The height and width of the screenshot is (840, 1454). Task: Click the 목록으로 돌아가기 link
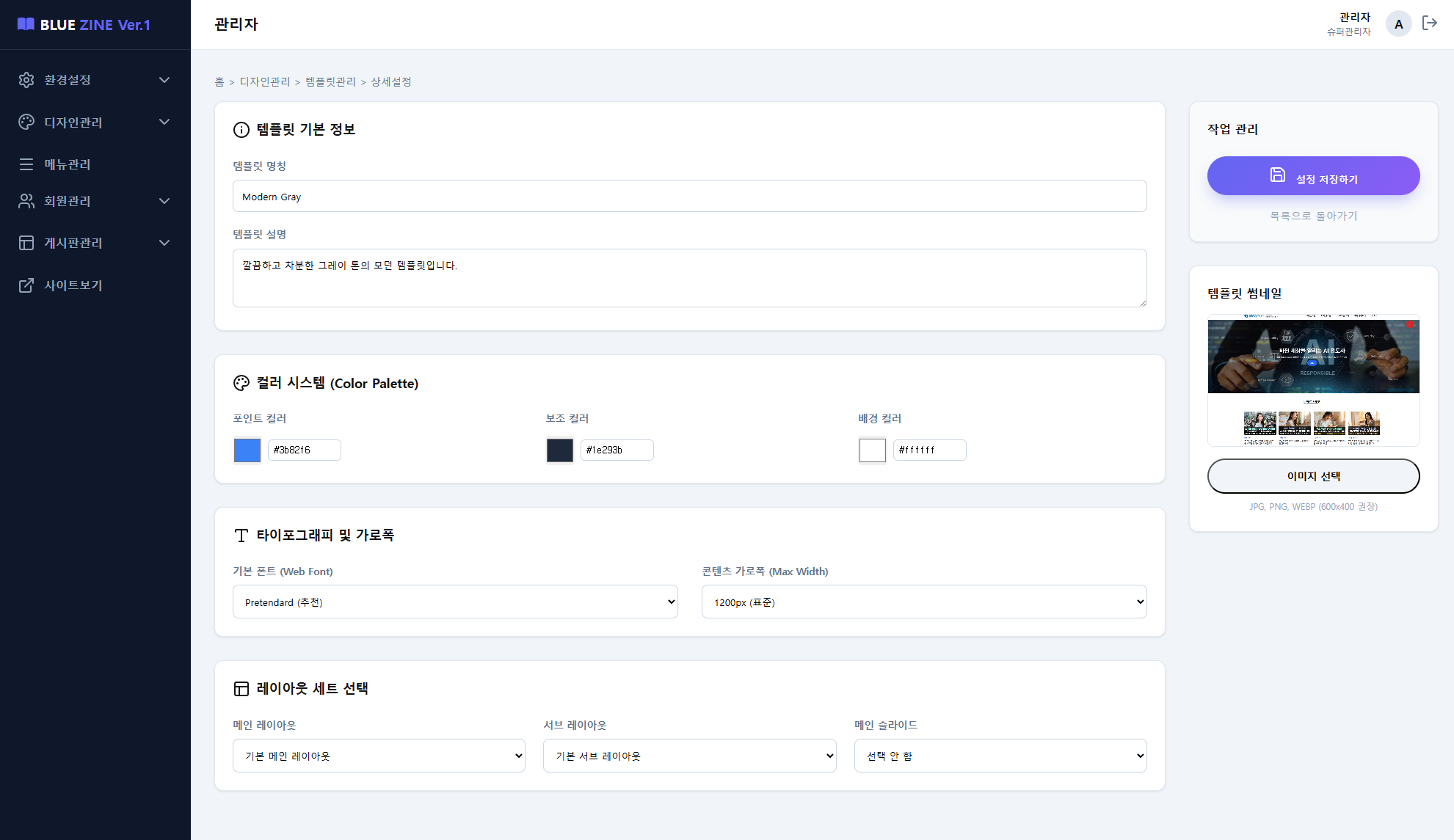[x=1313, y=216]
